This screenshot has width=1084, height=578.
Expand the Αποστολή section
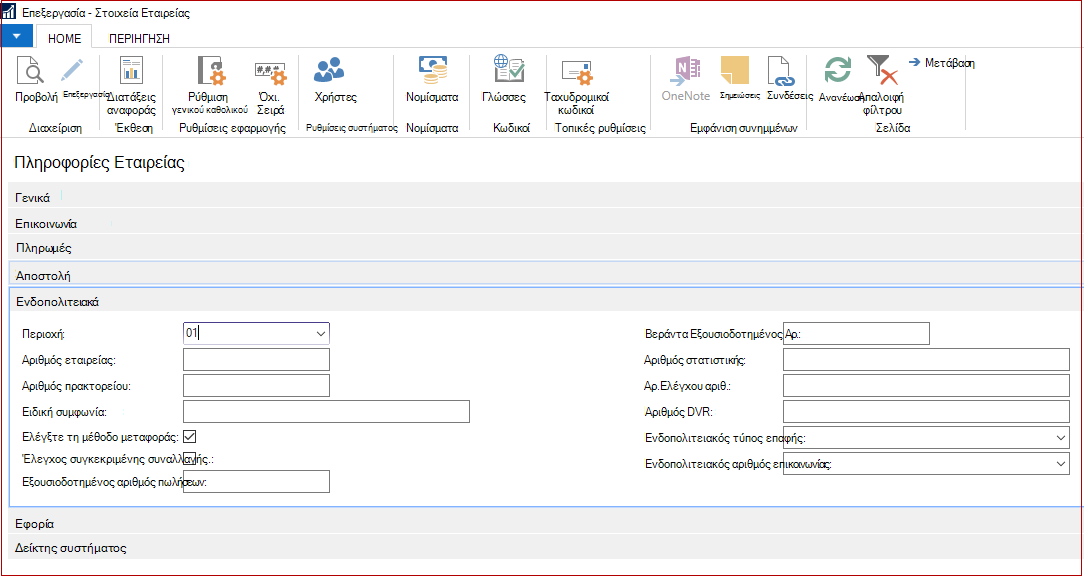tap(545, 275)
